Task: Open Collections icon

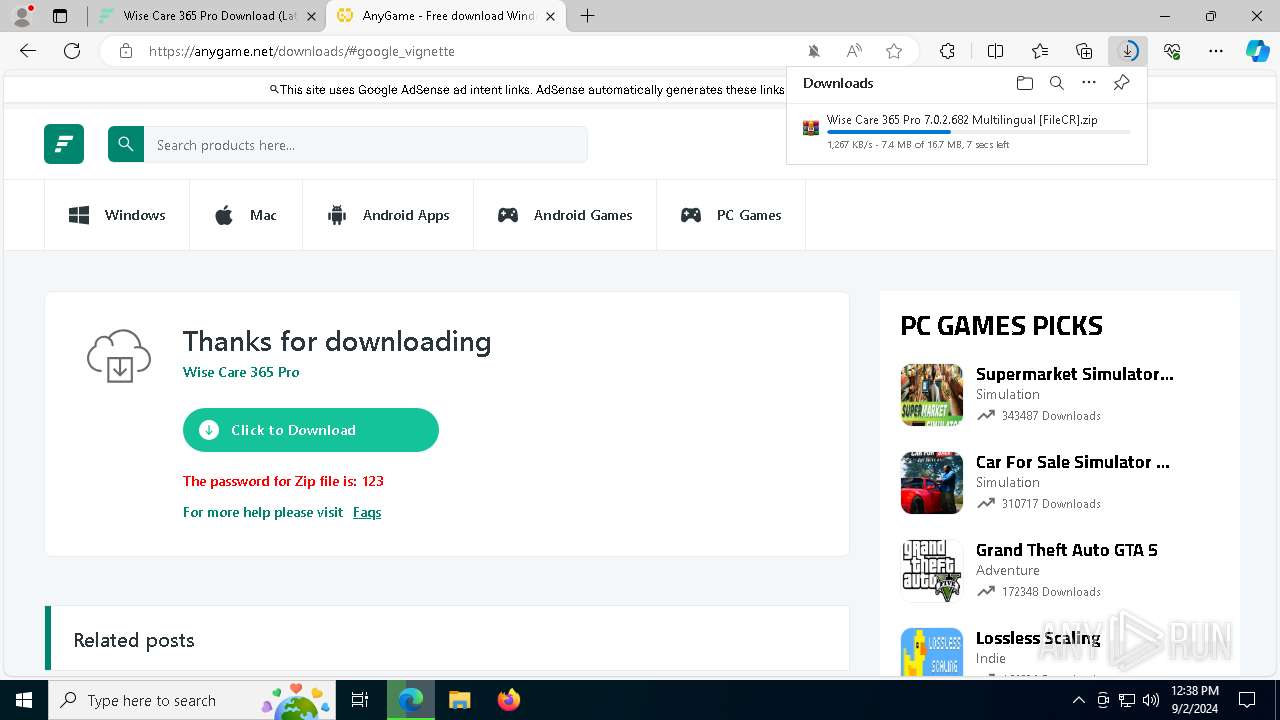Action: coord(1084,51)
